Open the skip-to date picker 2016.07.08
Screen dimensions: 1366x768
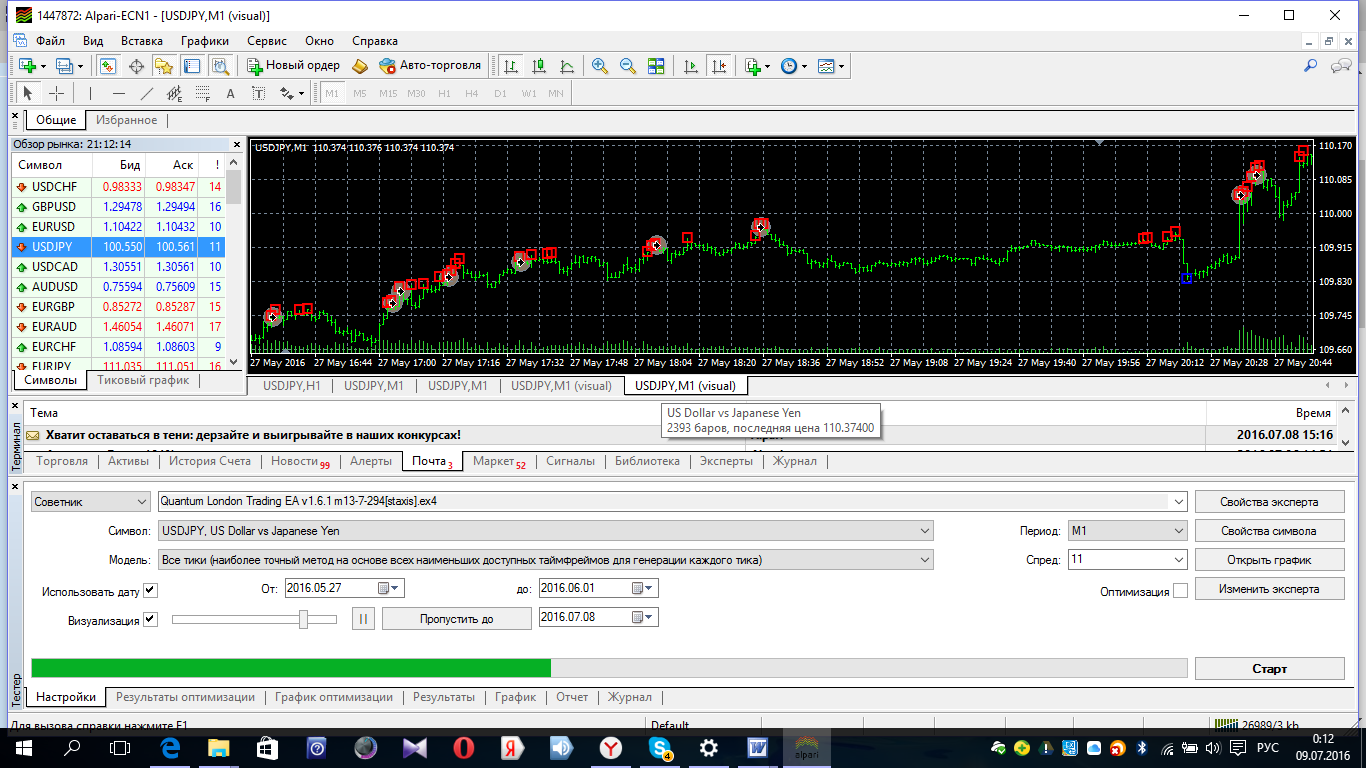[x=645, y=617]
